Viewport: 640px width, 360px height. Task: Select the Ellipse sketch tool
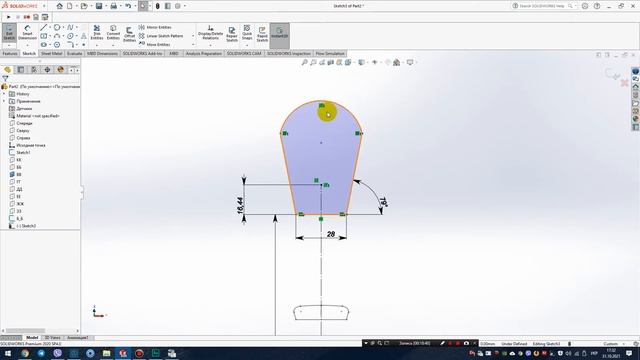(70, 36)
